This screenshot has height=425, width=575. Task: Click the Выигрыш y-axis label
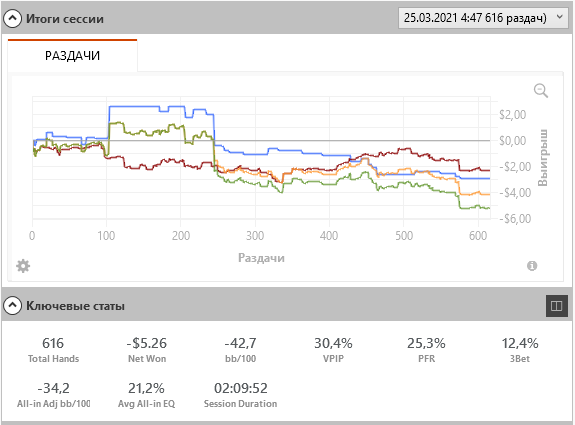tap(543, 158)
